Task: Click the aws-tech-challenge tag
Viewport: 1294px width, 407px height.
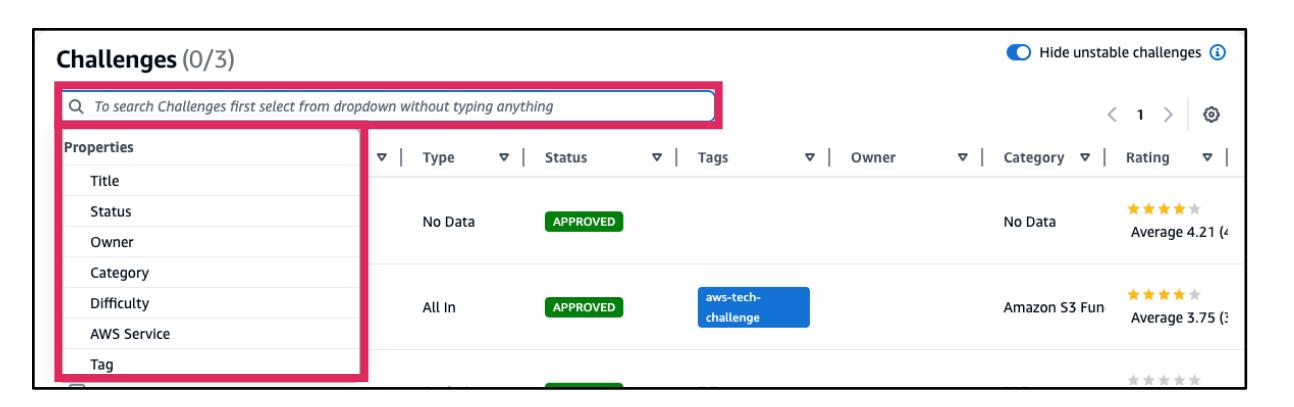Action: [x=752, y=306]
